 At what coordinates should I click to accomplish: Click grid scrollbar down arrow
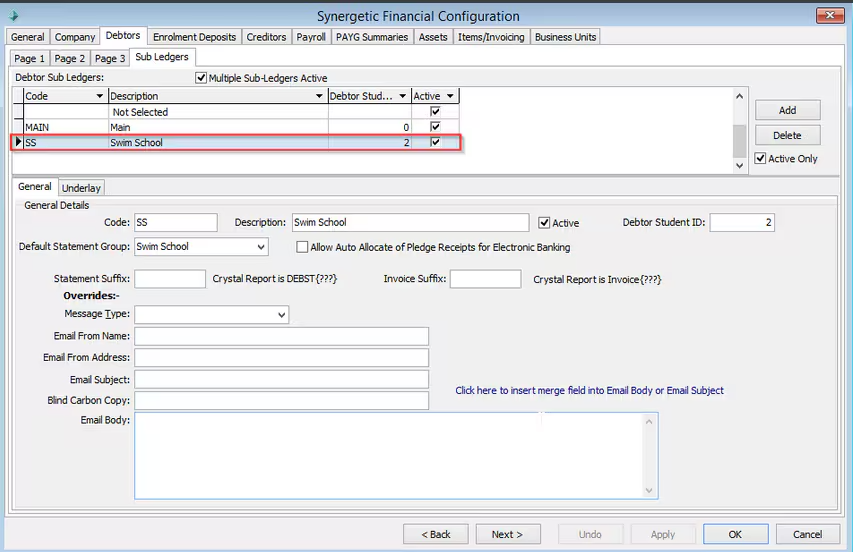coord(739,165)
